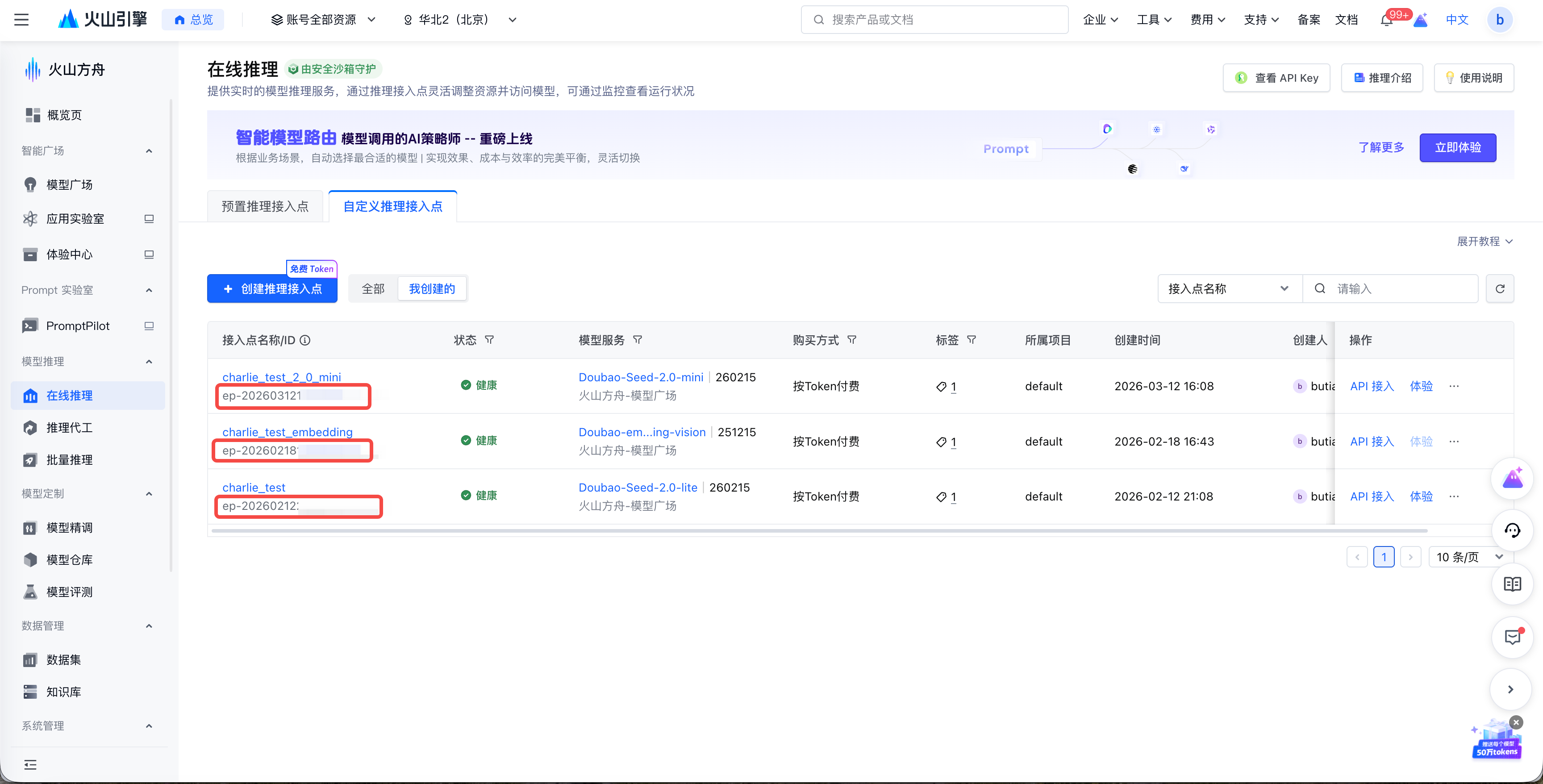Filter by 标签 column

pos(972,340)
